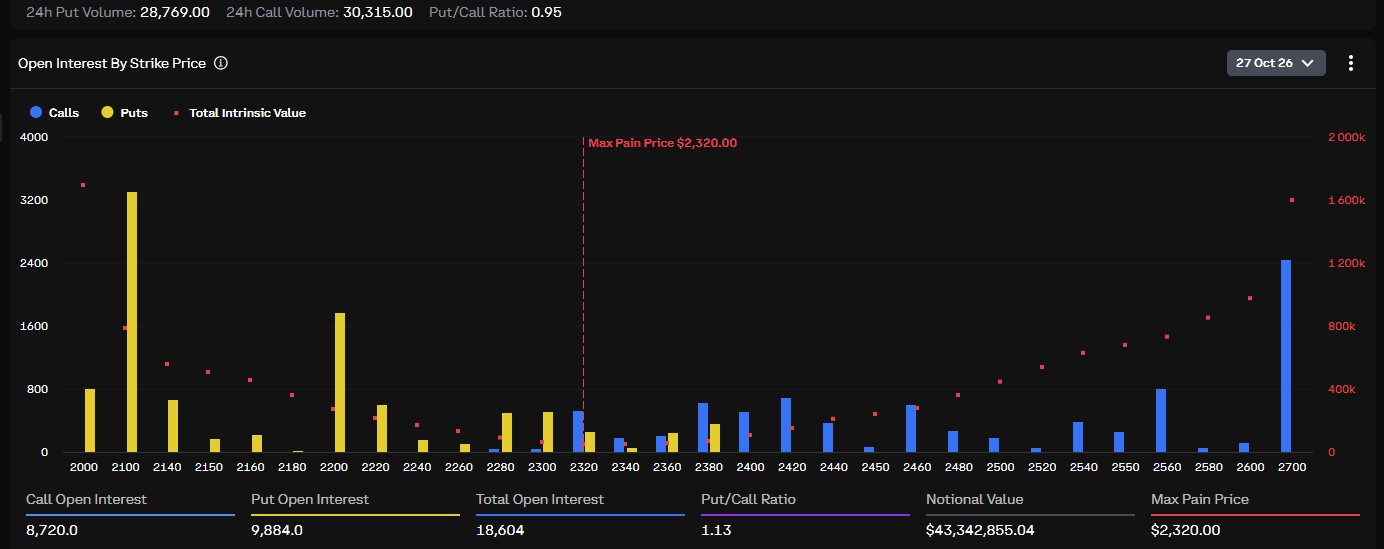Viewport: 1384px width, 549px height.
Task: Click the 2320 strike label on x-axis
Action: 584,467
